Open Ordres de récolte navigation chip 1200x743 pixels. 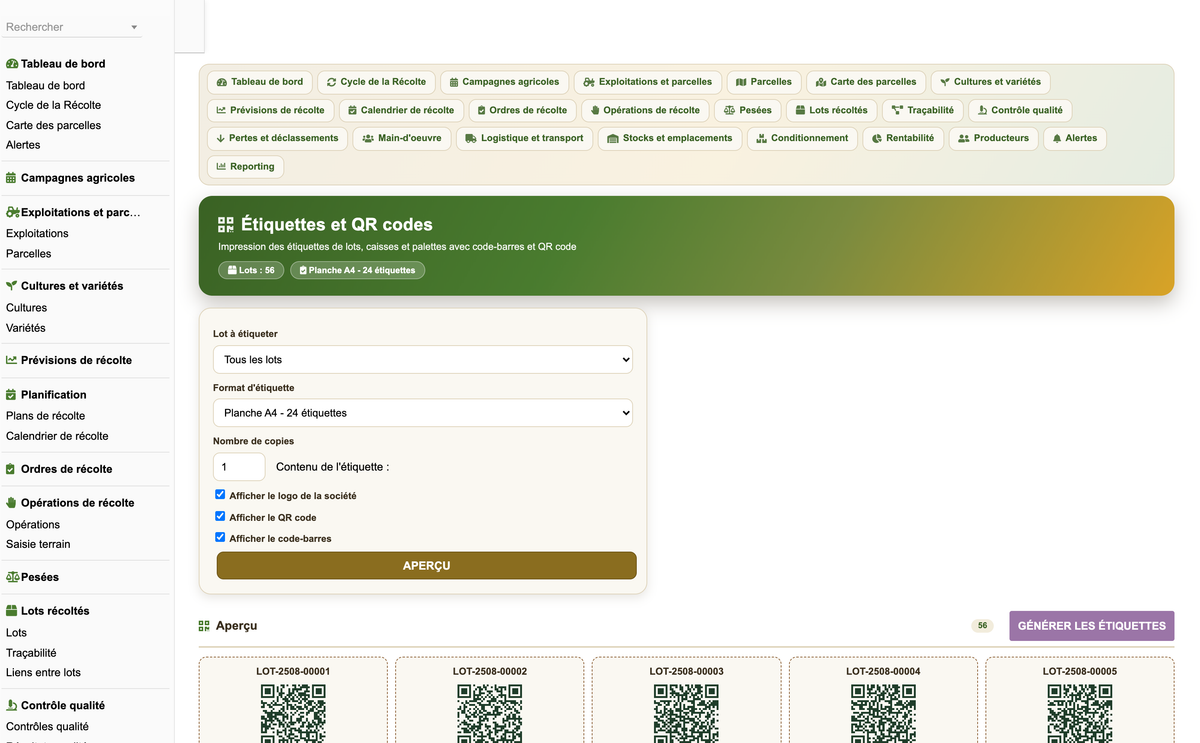click(x=522, y=110)
